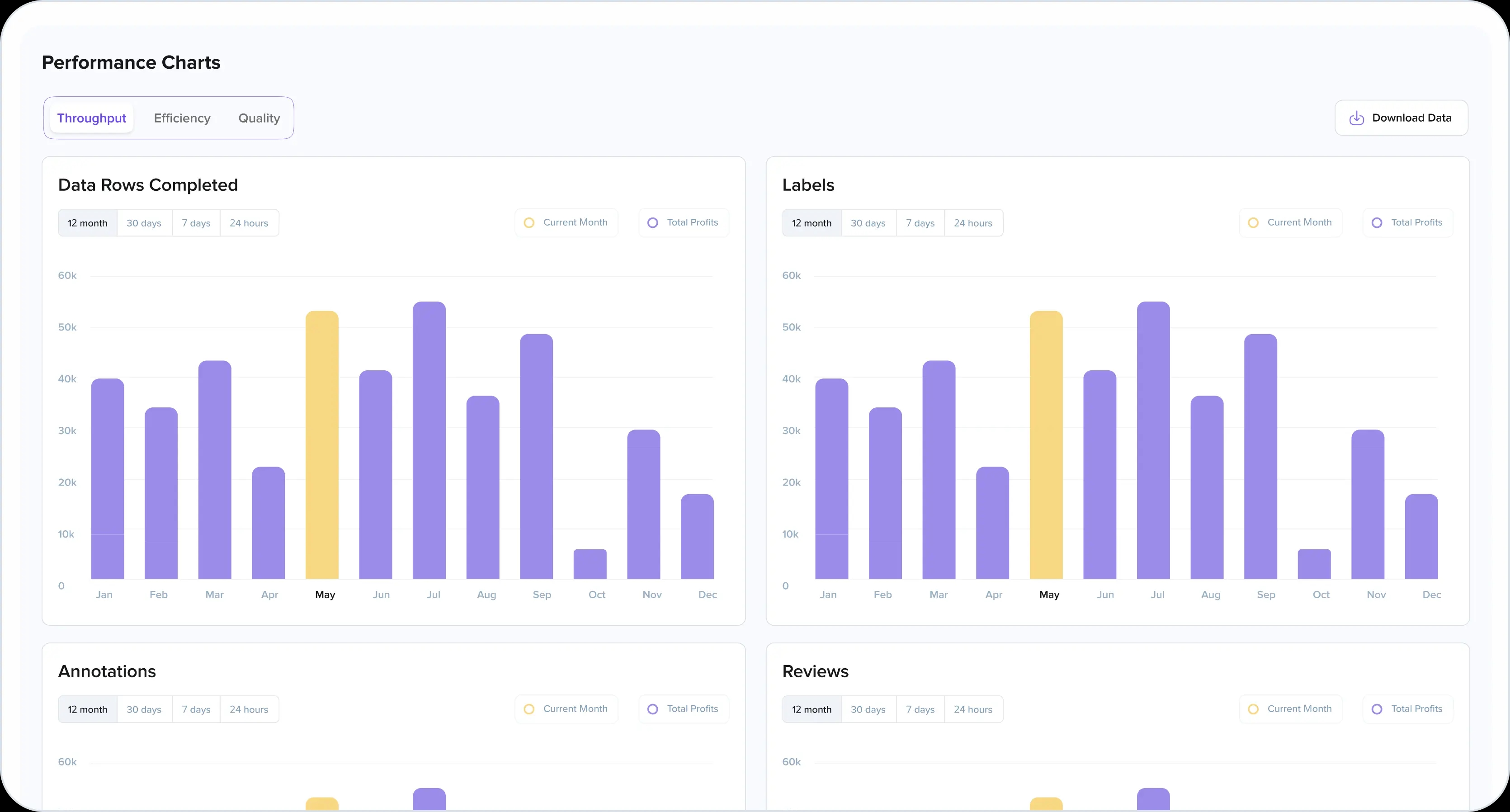Image resolution: width=1510 pixels, height=812 pixels.
Task: Choose 30 days in Labels chart
Action: 869,223
